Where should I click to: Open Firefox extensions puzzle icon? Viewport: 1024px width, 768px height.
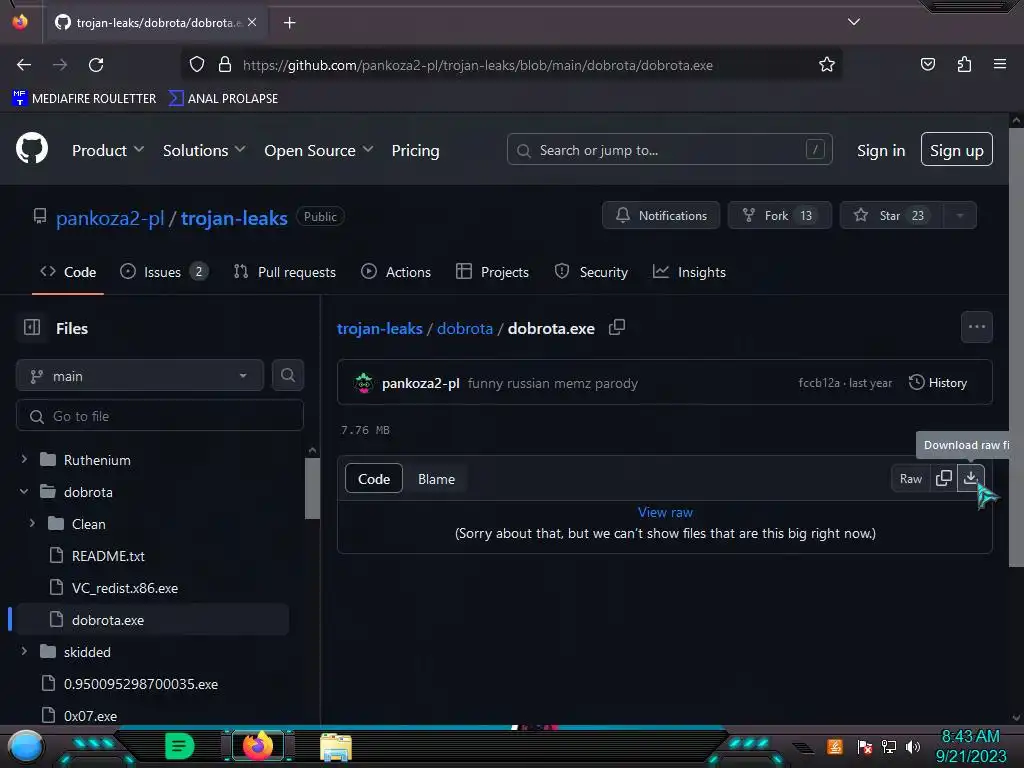(964, 64)
